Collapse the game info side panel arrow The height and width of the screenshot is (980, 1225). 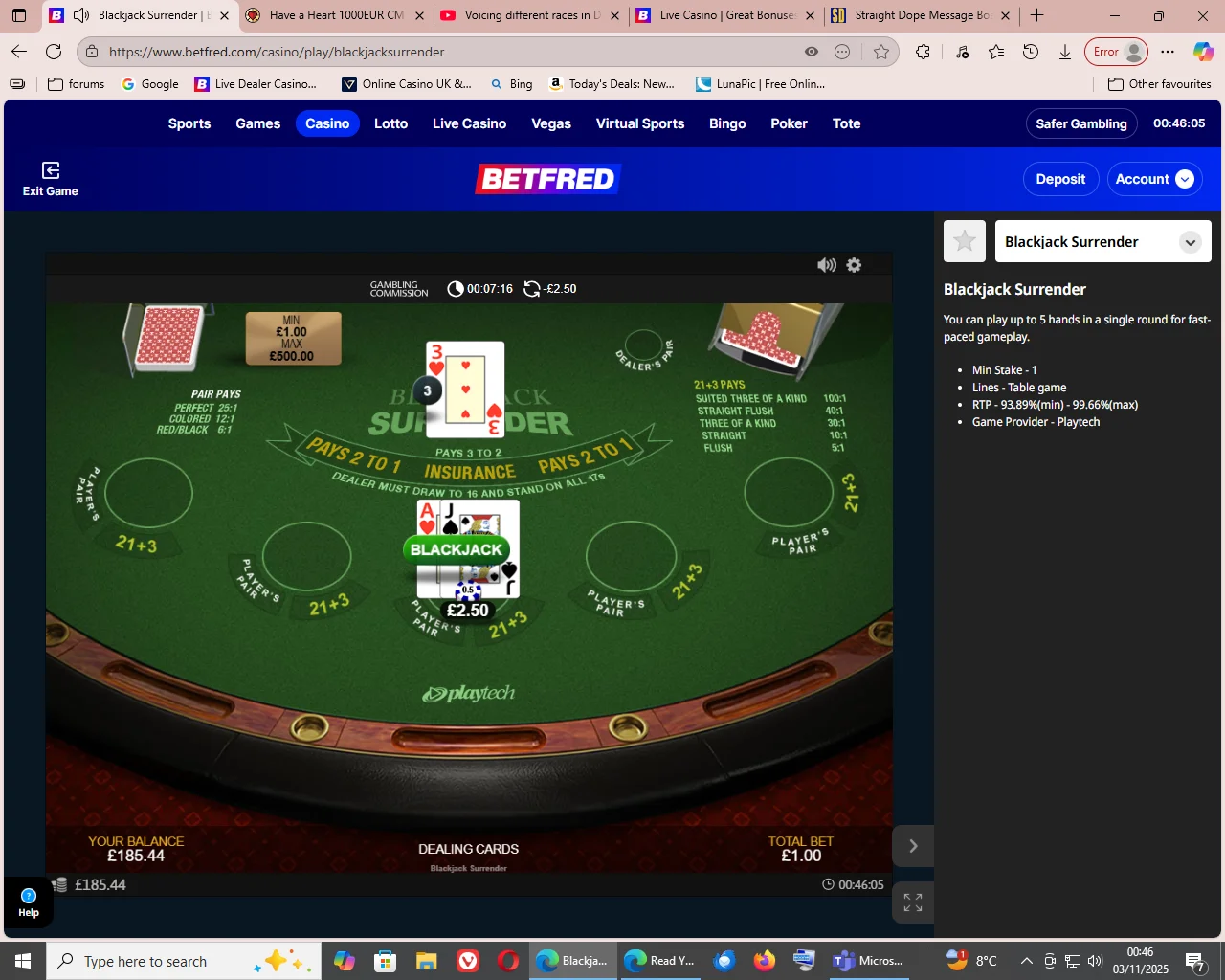coord(913,846)
